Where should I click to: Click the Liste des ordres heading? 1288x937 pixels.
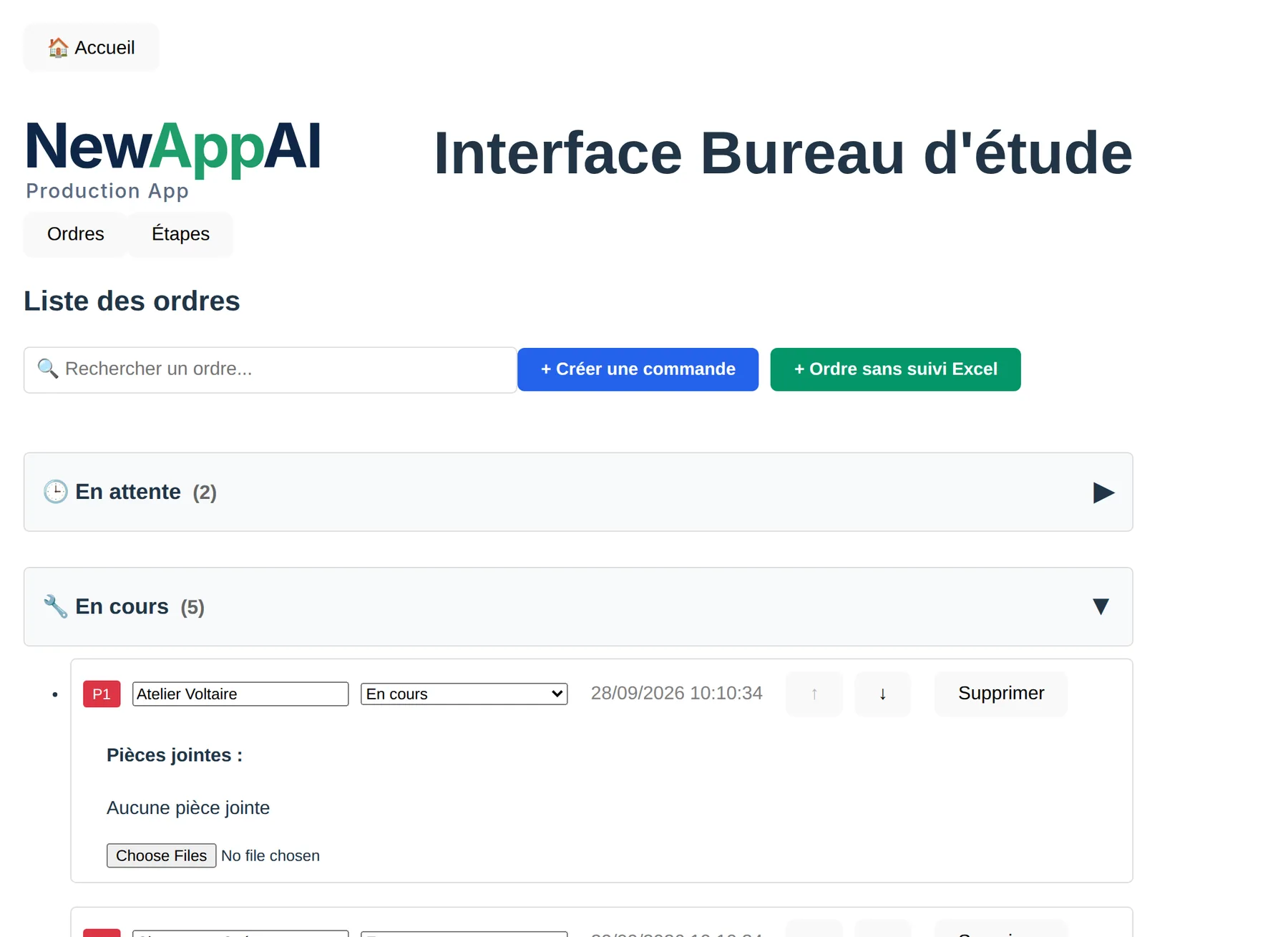pyautogui.click(x=132, y=301)
